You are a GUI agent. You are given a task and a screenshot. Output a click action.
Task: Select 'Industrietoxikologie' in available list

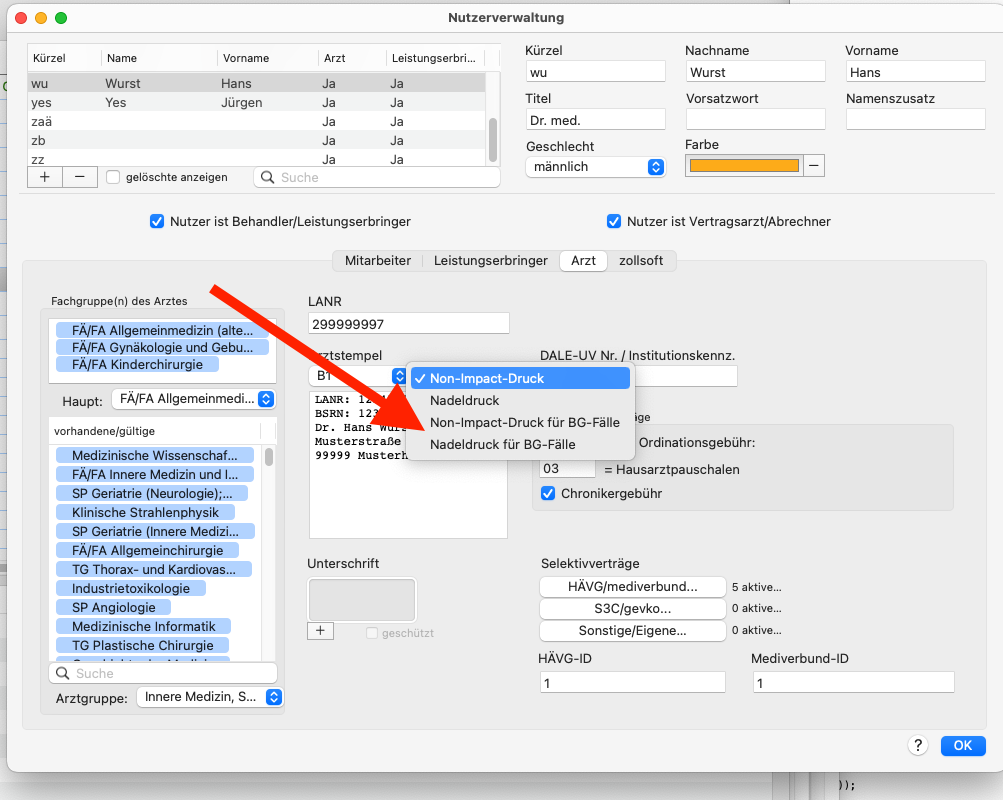[131, 588]
